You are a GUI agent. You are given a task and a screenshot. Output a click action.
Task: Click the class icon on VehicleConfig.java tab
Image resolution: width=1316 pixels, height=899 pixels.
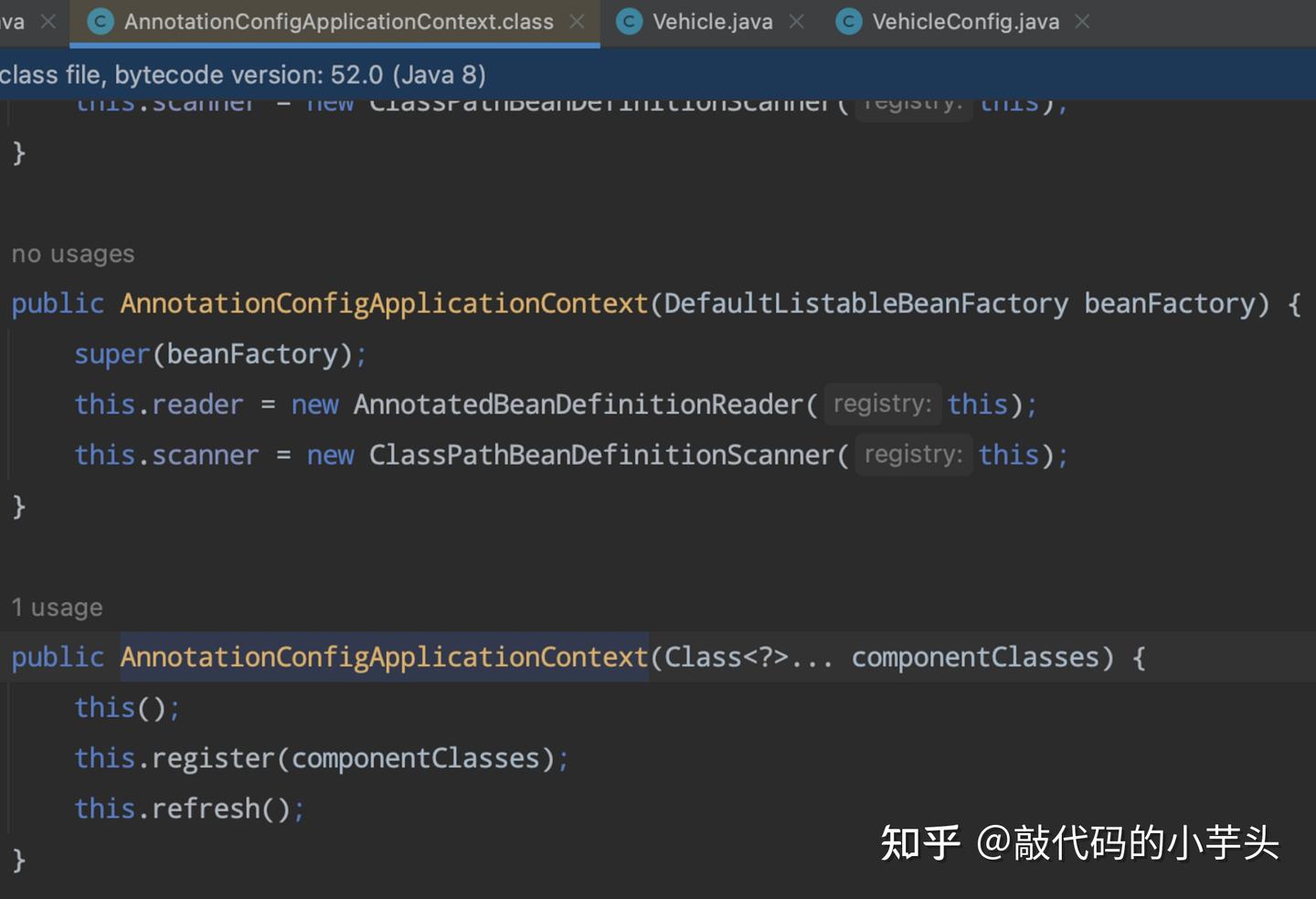(848, 21)
